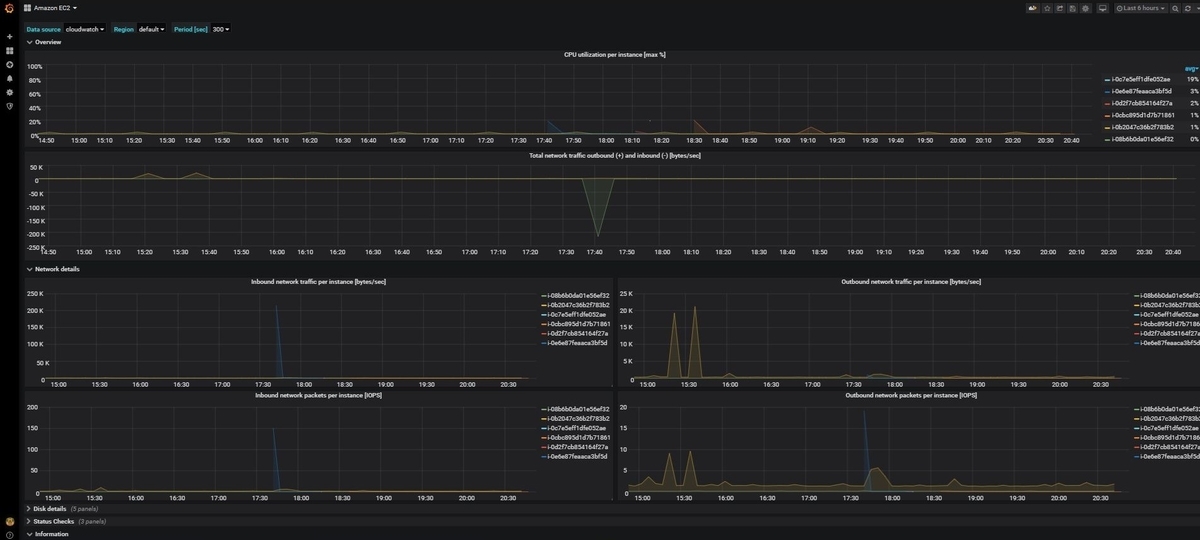The height and width of the screenshot is (540, 1200).
Task: Click the zoom out time range icon
Action: (1175, 8)
